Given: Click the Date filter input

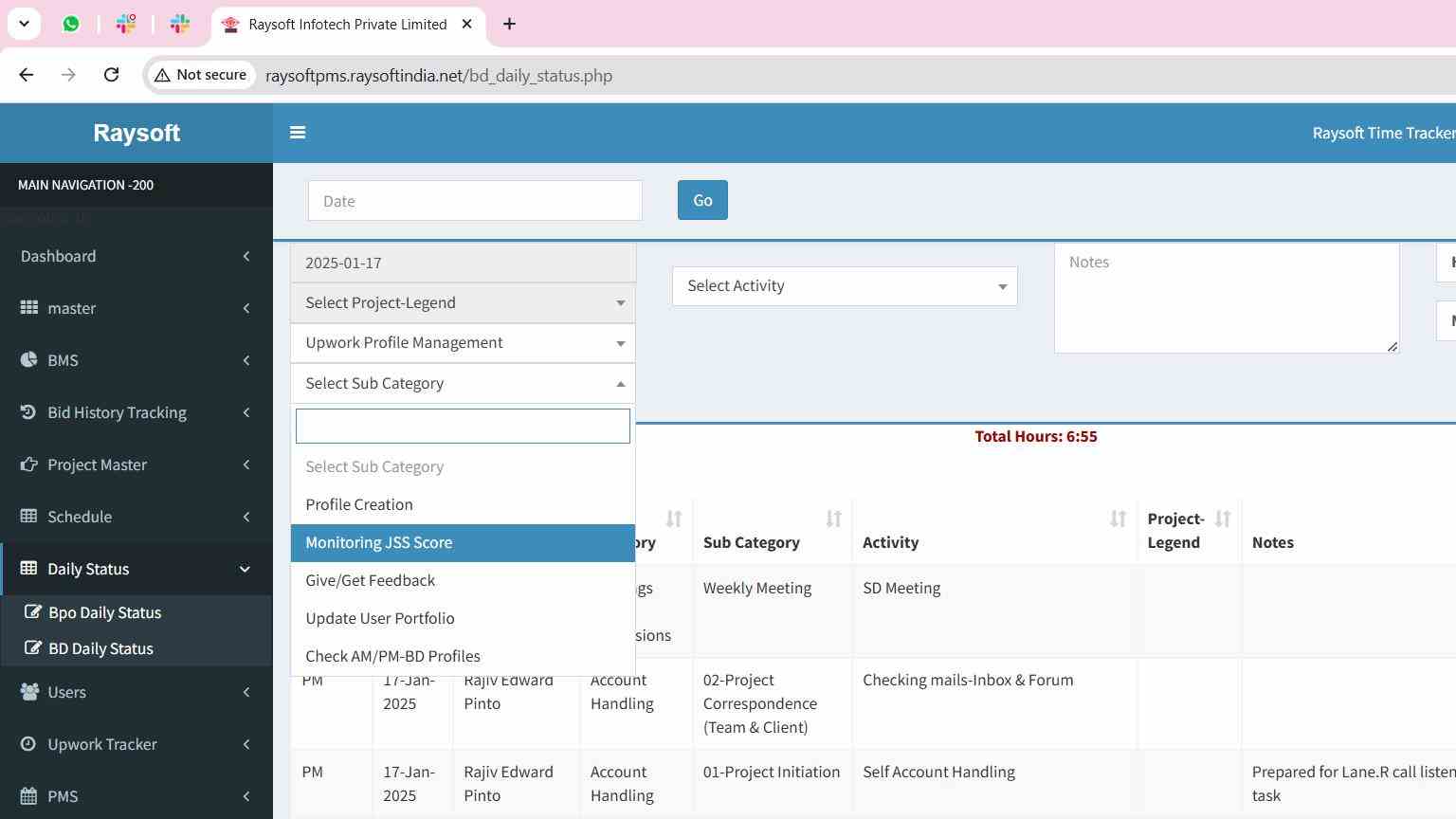Looking at the screenshot, I should click(475, 201).
